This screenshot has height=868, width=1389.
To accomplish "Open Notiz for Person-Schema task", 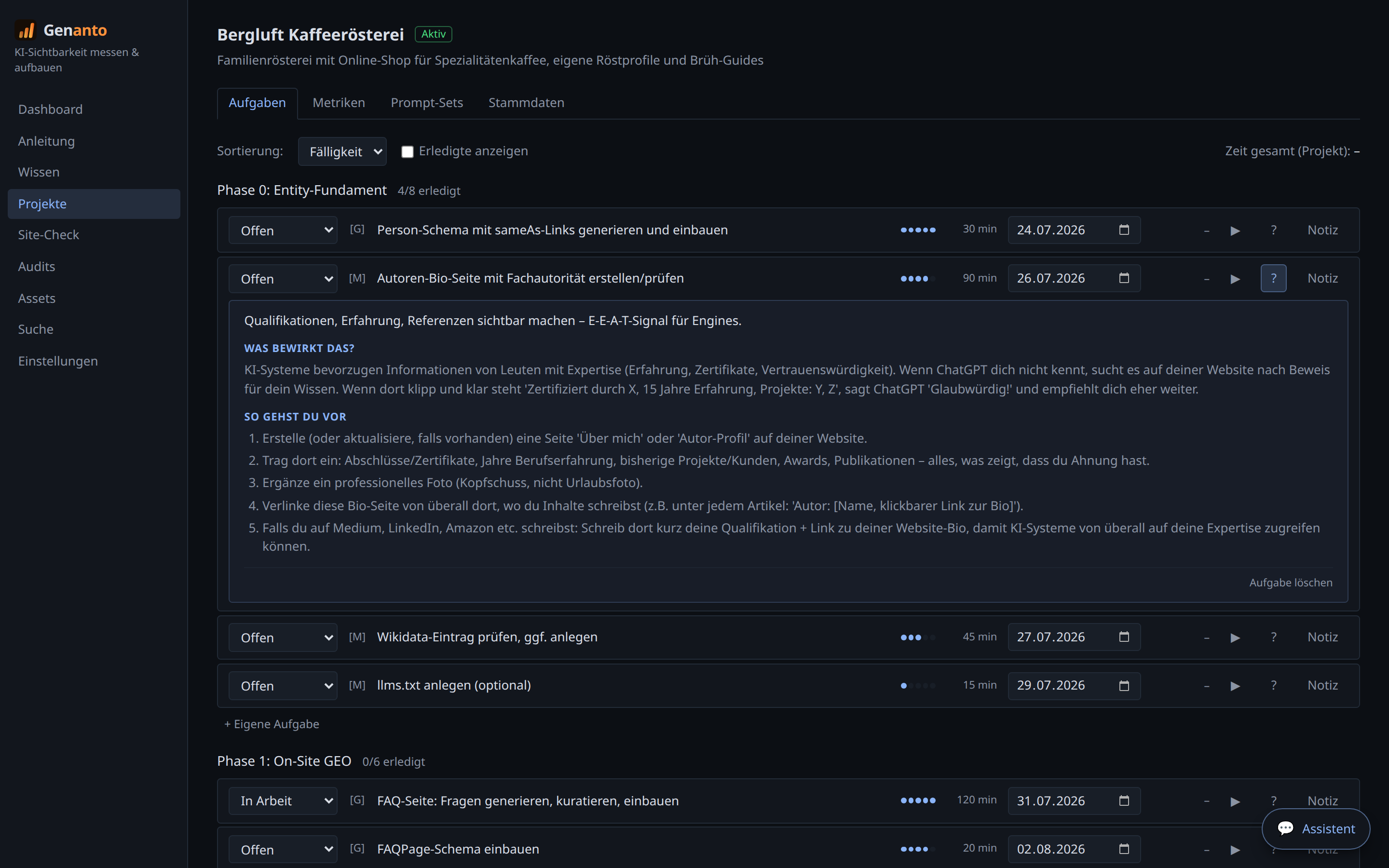I will pyautogui.click(x=1322, y=230).
